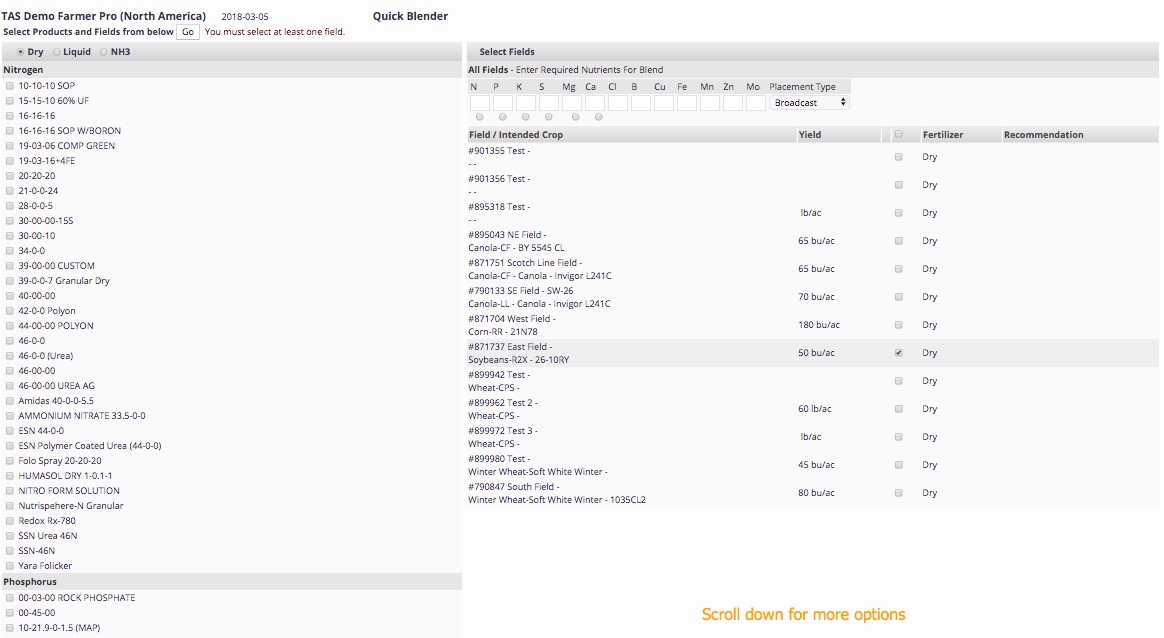The width and height of the screenshot is (1164, 638).
Task: Tick the Amidas 40-0-0-5.5 checkbox
Action: pyautogui.click(x=10, y=401)
